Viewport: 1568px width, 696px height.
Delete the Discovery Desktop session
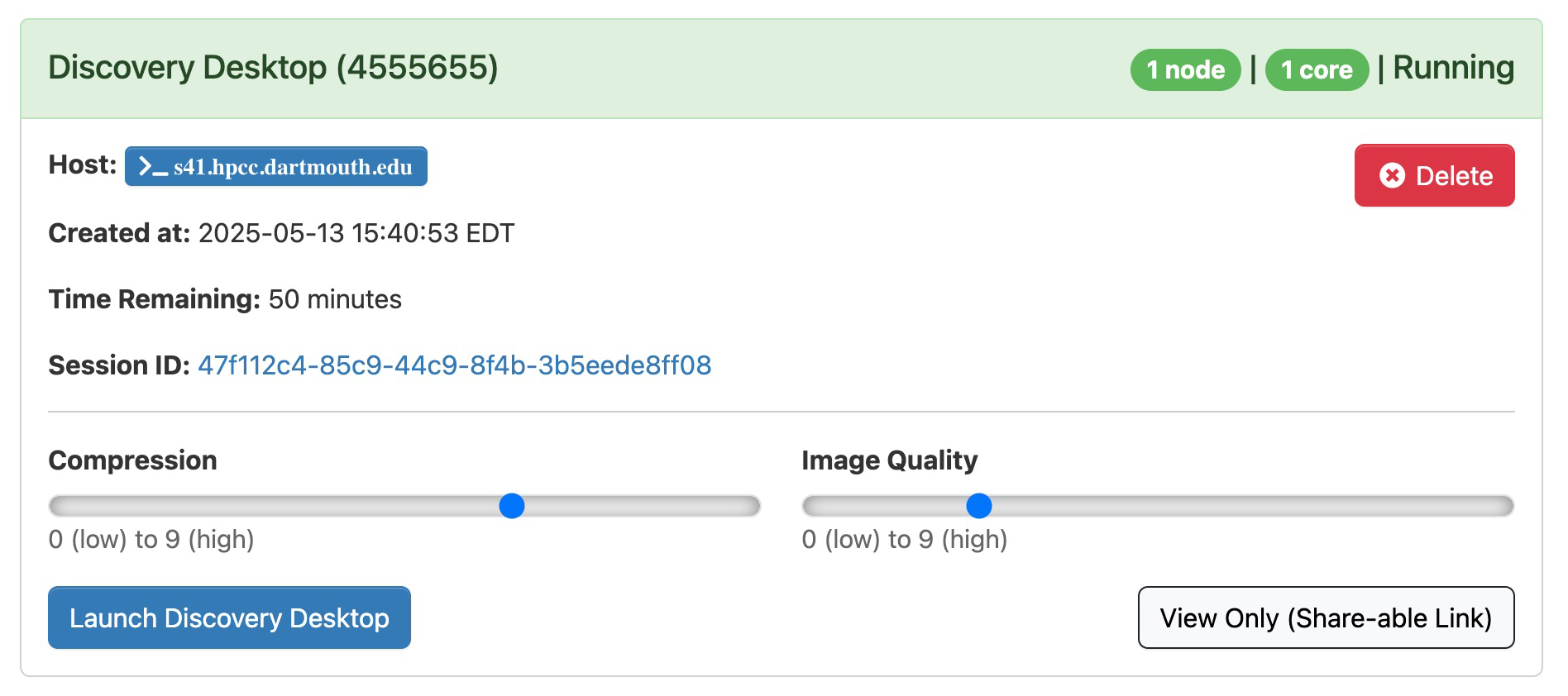[x=1434, y=175]
